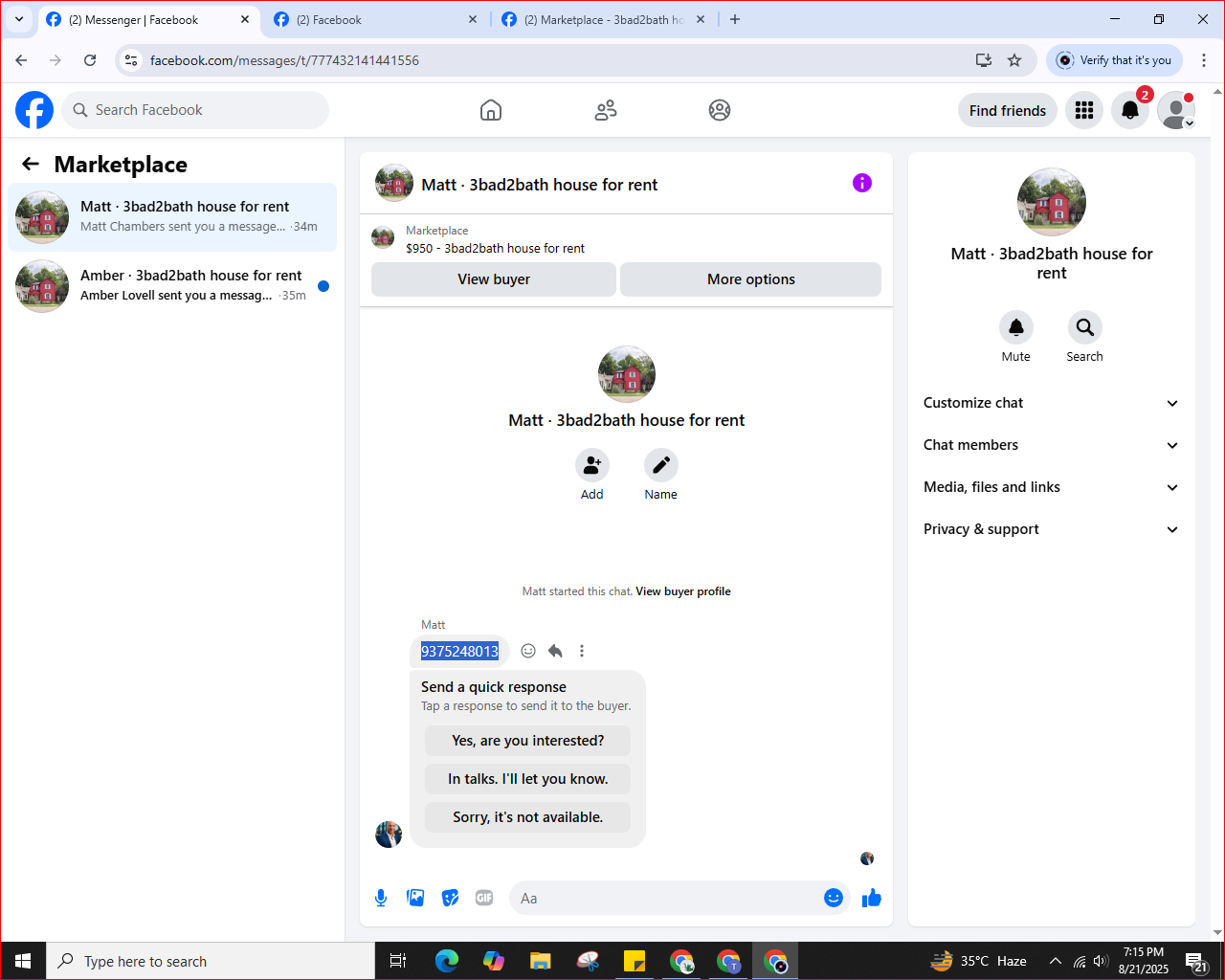Open Task View on the taskbar
Screen dimensions: 1225x980
pos(398,961)
